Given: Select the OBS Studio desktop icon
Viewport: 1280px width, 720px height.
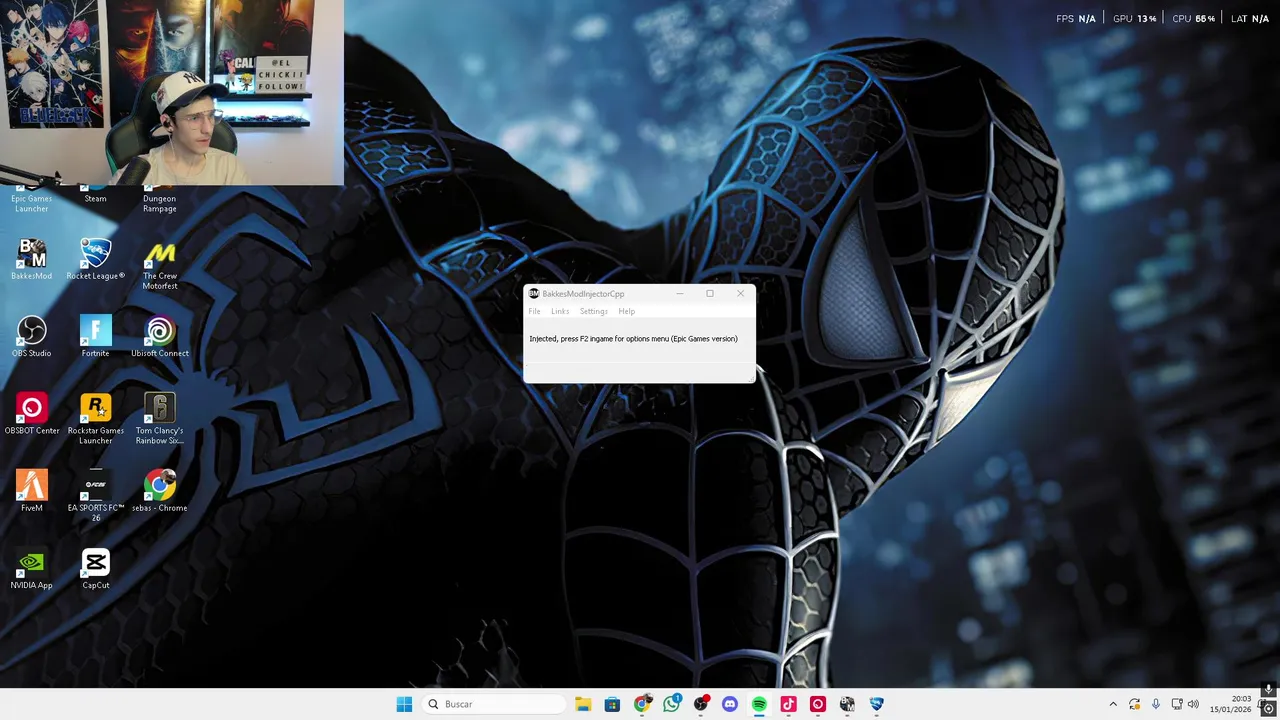Looking at the screenshot, I should (x=31, y=337).
